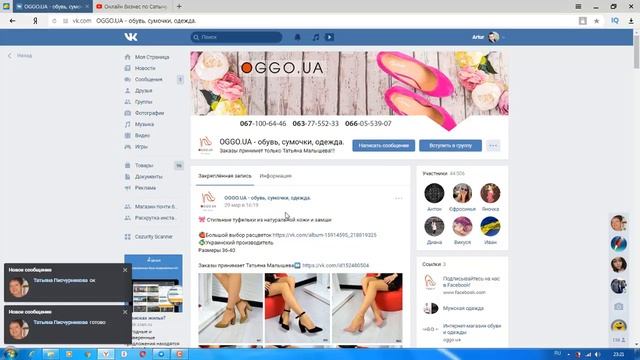Open the Facebook subscription link

click(471, 282)
